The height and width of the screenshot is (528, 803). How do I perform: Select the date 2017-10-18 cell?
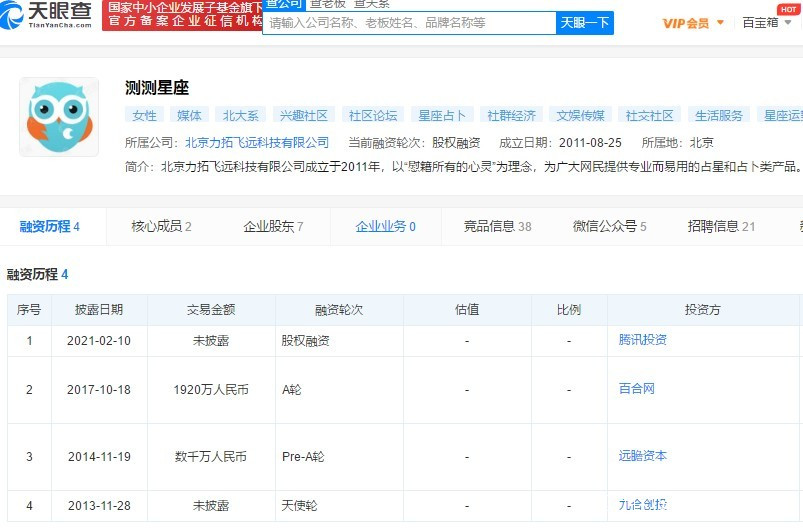99,390
